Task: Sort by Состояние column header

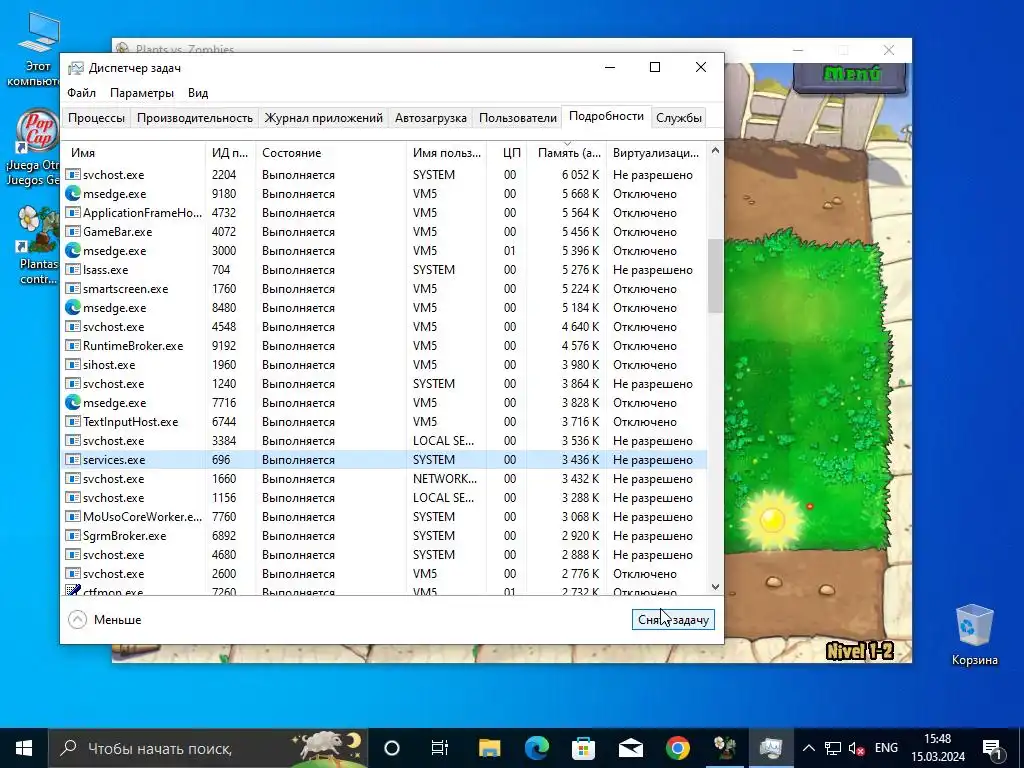Action: pyautogui.click(x=330, y=153)
